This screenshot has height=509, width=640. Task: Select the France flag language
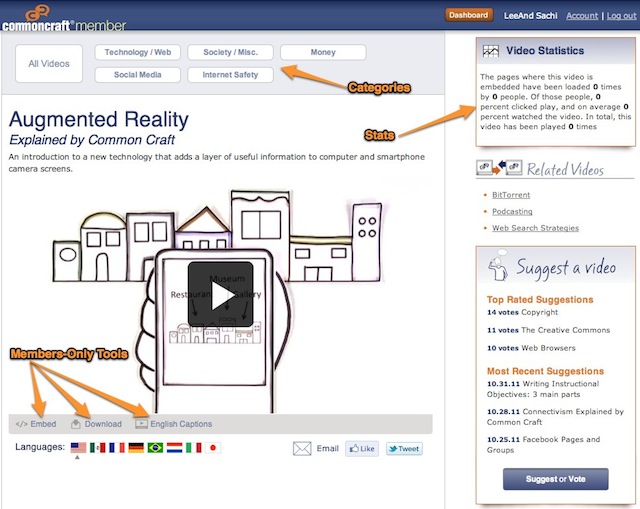click(117, 448)
